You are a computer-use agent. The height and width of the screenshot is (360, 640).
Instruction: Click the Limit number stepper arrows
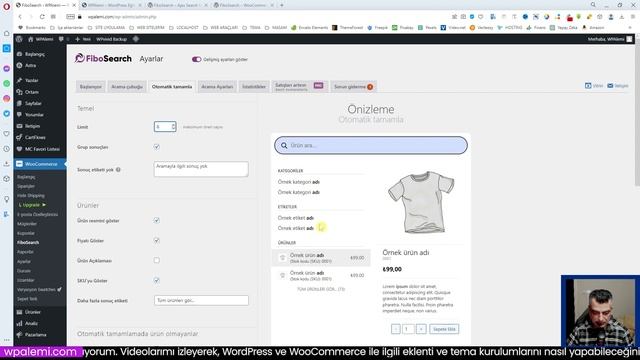pyautogui.click(x=173, y=127)
